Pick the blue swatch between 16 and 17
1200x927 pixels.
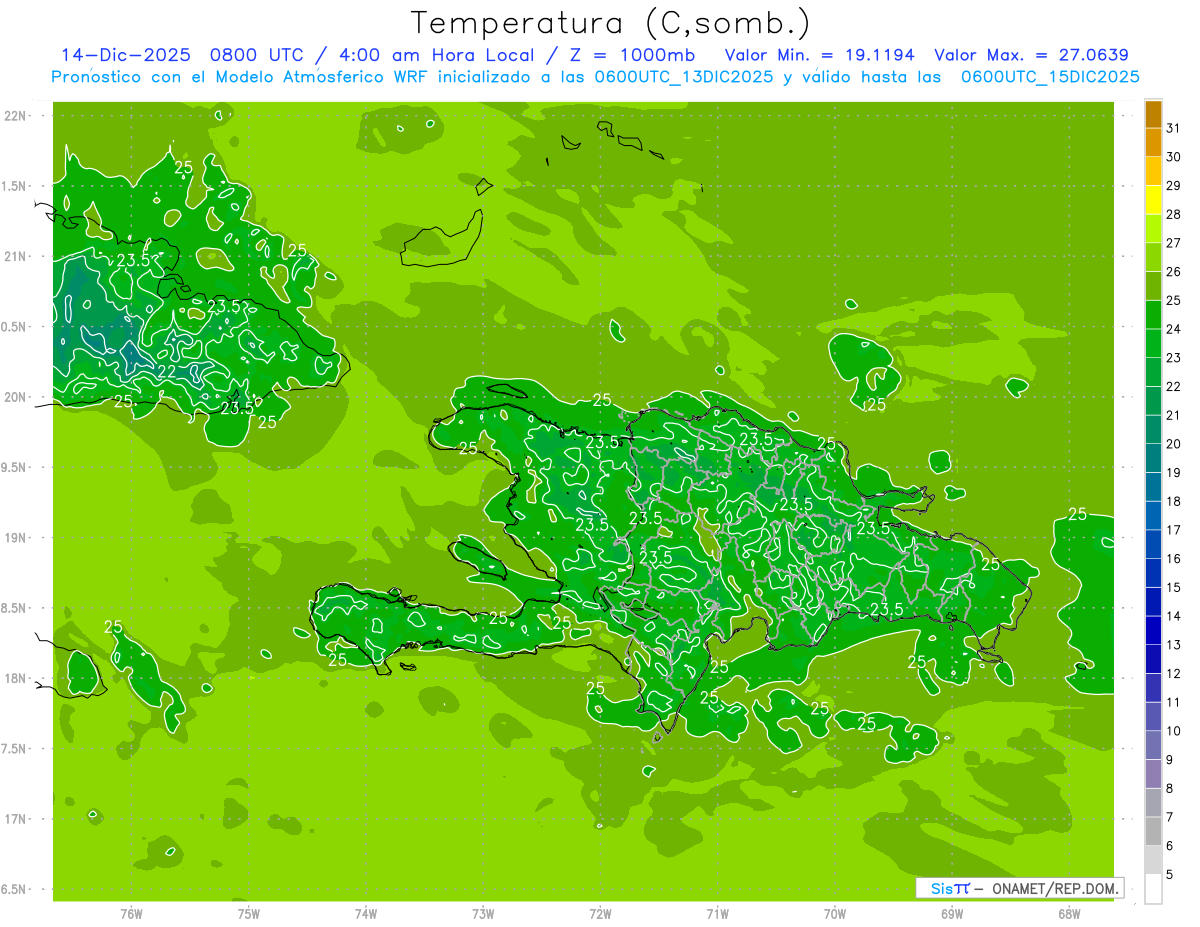pyautogui.click(x=1153, y=545)
